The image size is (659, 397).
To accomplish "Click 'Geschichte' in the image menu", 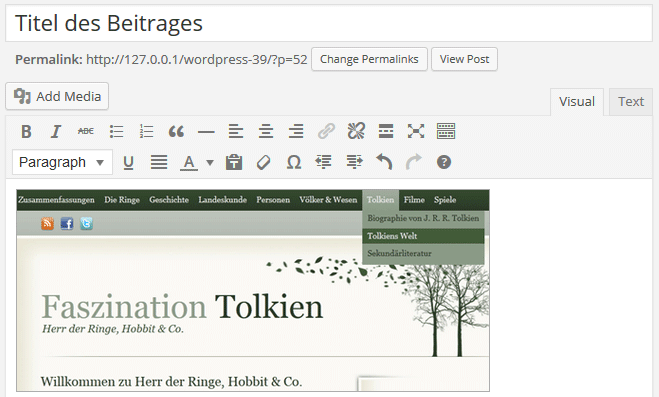I will (x=169, y=200).
